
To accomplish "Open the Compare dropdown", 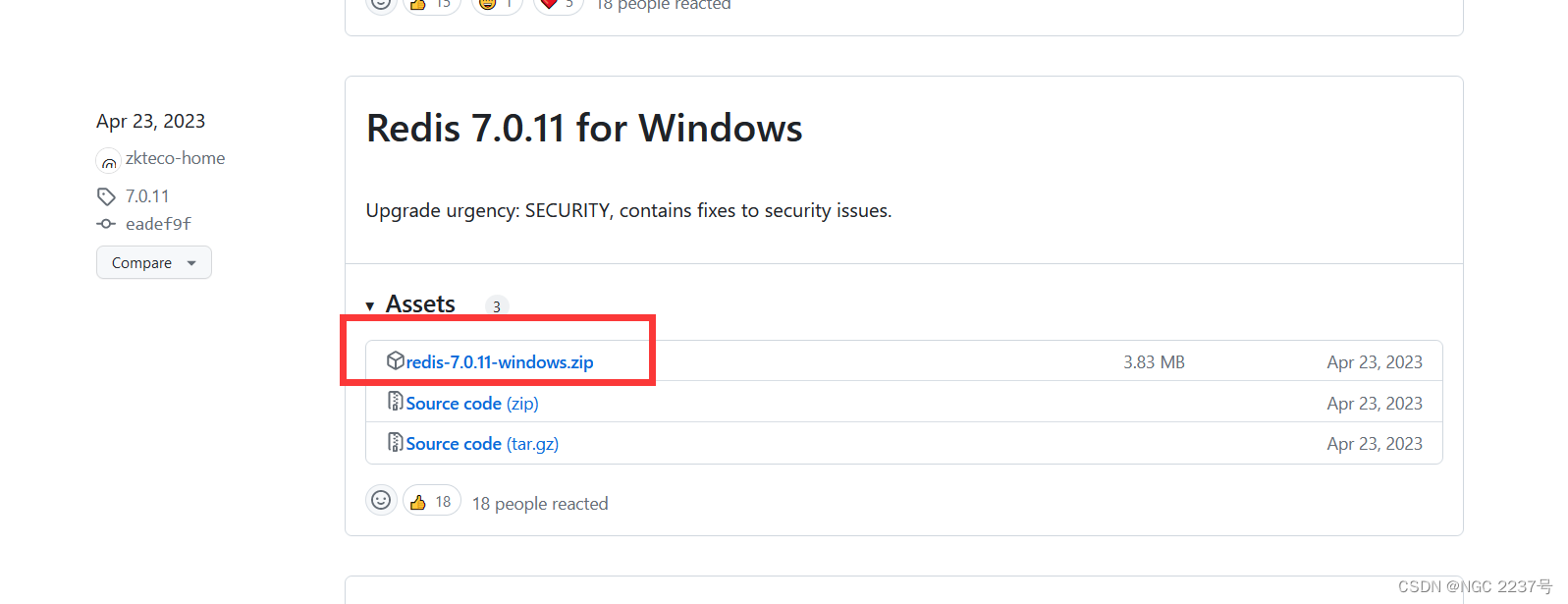I will click(x=154, y=262).
